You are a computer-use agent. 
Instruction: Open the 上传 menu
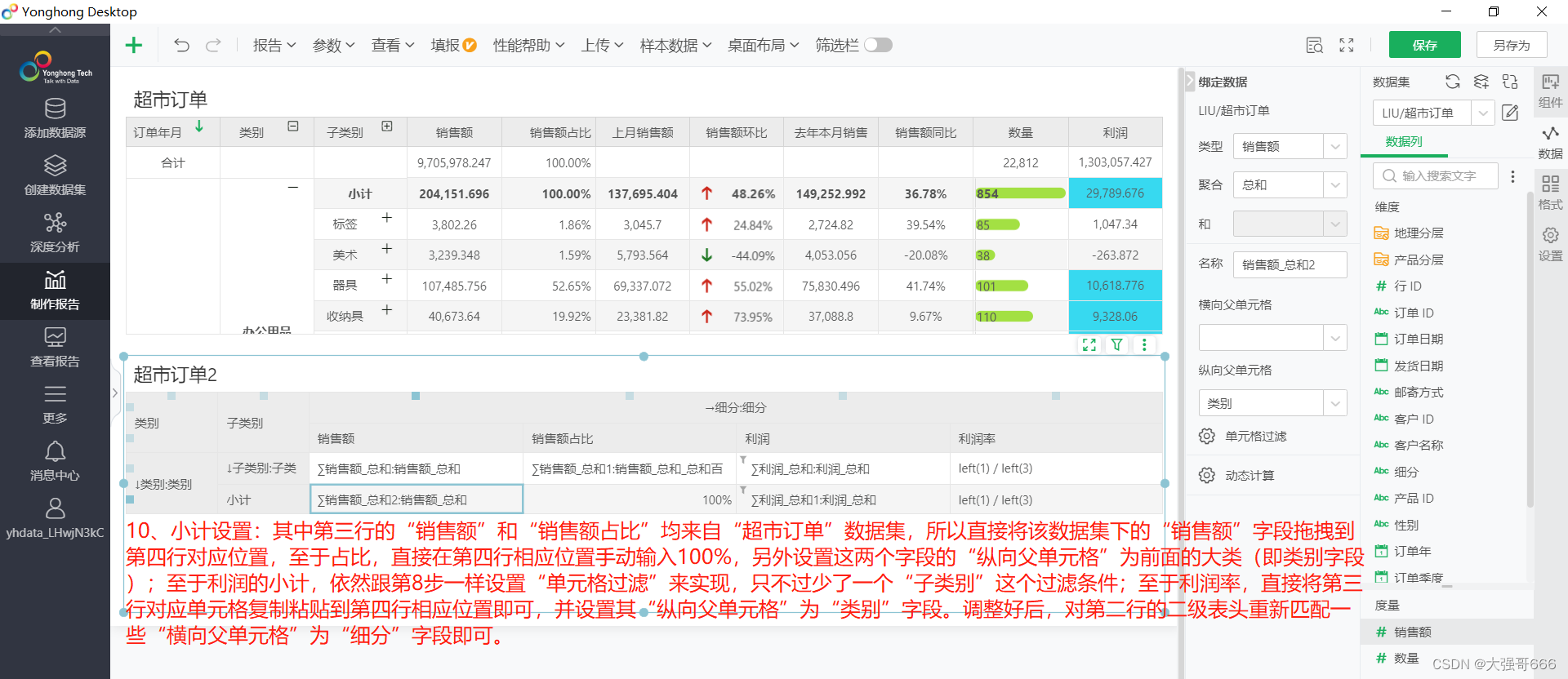pos(602,45)
